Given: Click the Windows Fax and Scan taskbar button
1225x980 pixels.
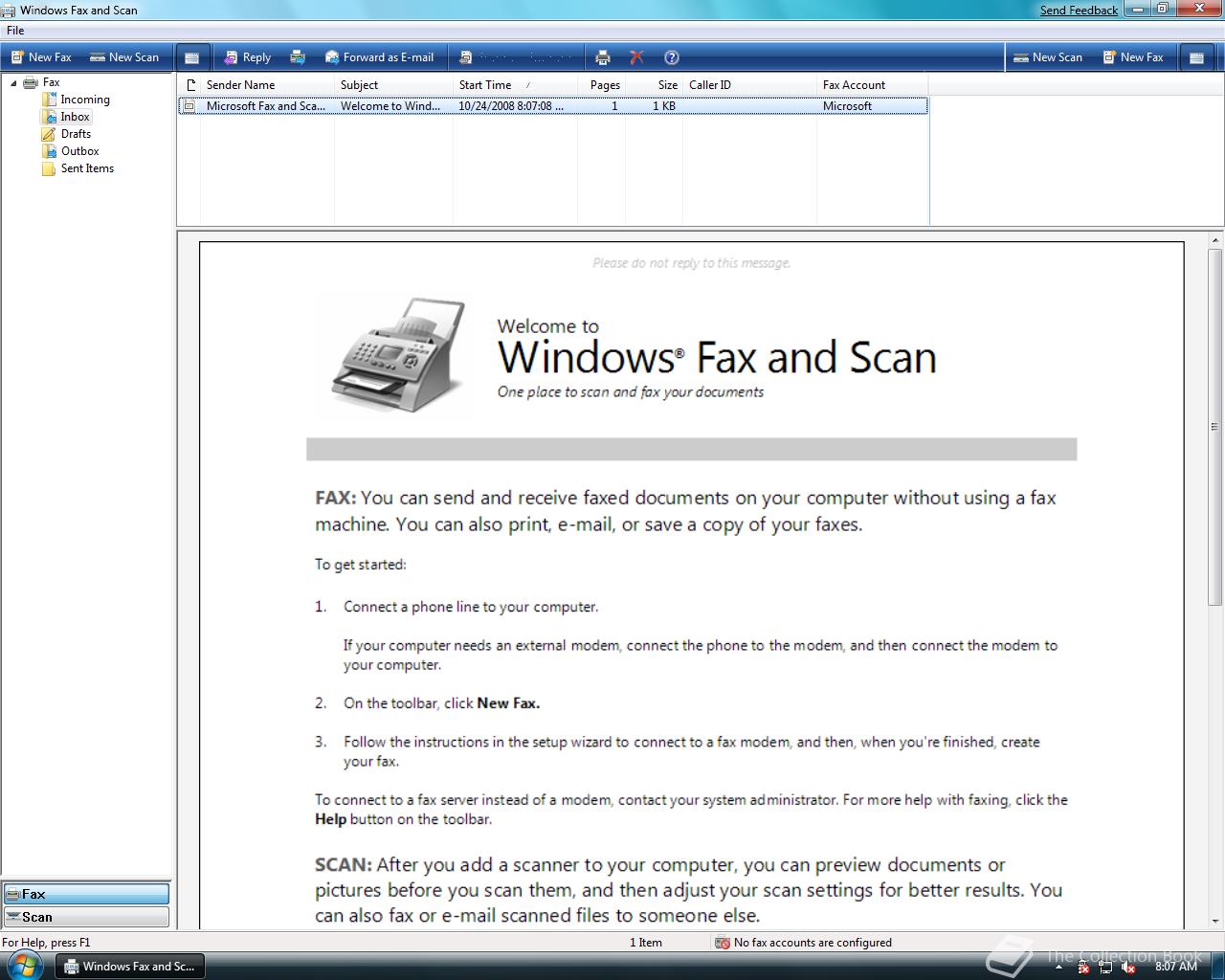Looking at the screenshot, I should [129, 967].
